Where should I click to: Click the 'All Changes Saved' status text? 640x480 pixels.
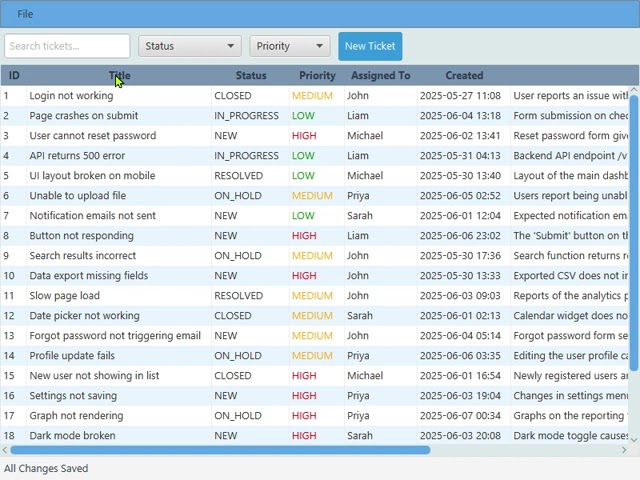[46, 469]
